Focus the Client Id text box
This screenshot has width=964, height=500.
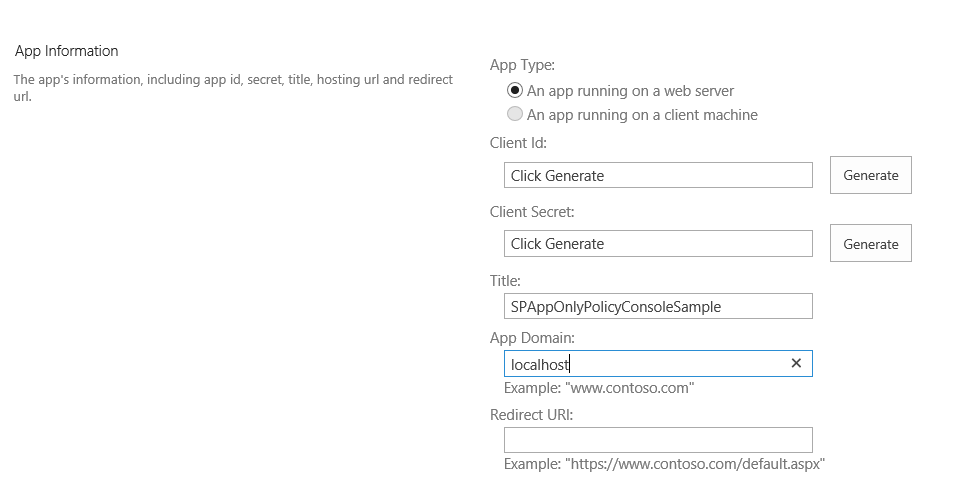point(658,175)
